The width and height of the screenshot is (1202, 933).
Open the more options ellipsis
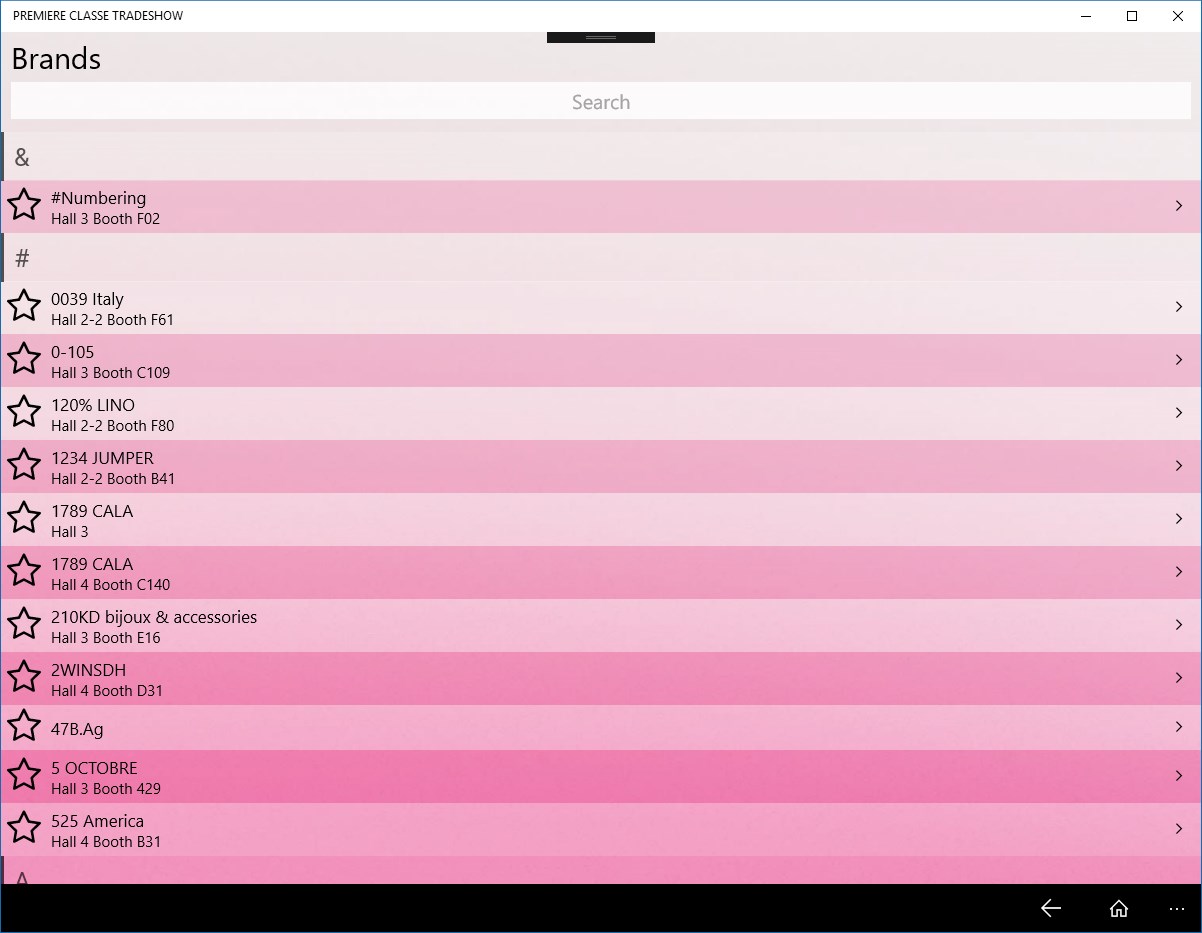click(x=1176, y=909)
